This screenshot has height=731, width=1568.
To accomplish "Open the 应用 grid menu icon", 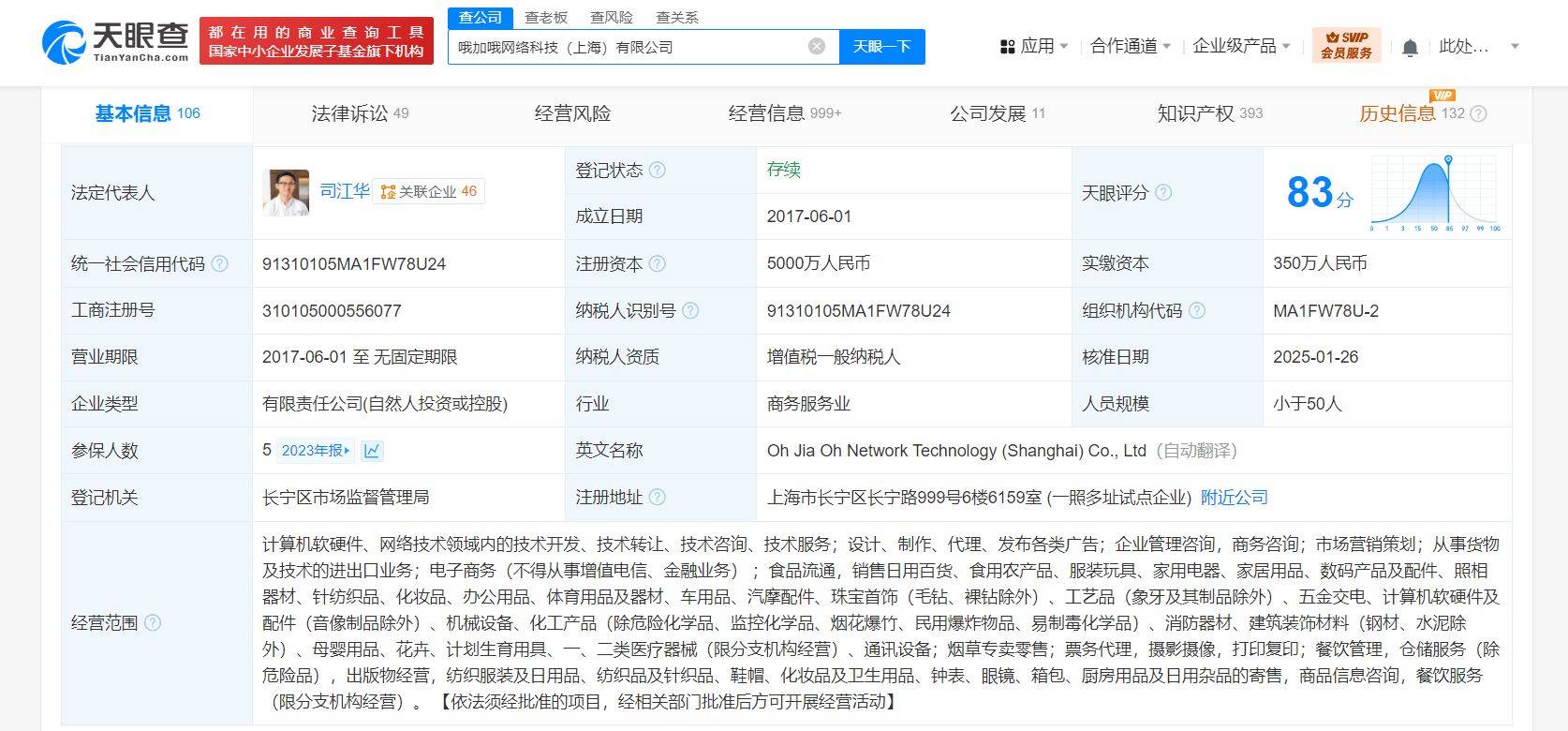I will point(1008,46).
